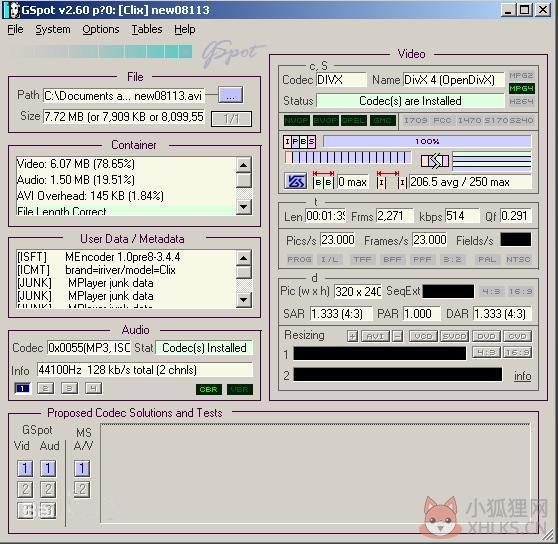Click the Container list scroll-down arrow
This screenshot has width=558, height=544.
tap(244, 206)
